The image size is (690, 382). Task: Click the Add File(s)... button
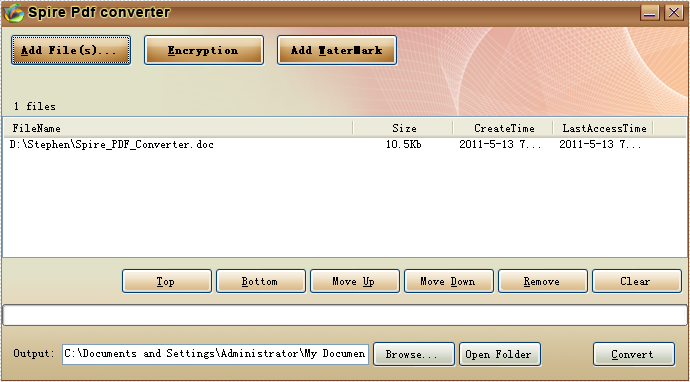71,50
